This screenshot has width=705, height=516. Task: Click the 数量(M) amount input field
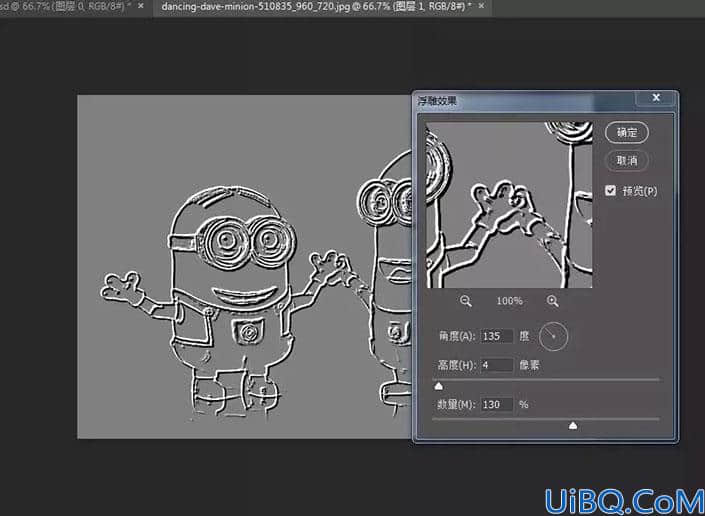[496, 405]
